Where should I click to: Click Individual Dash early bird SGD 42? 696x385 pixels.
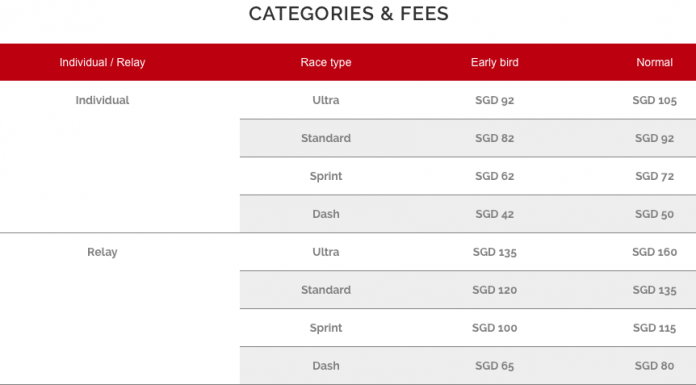494,214
